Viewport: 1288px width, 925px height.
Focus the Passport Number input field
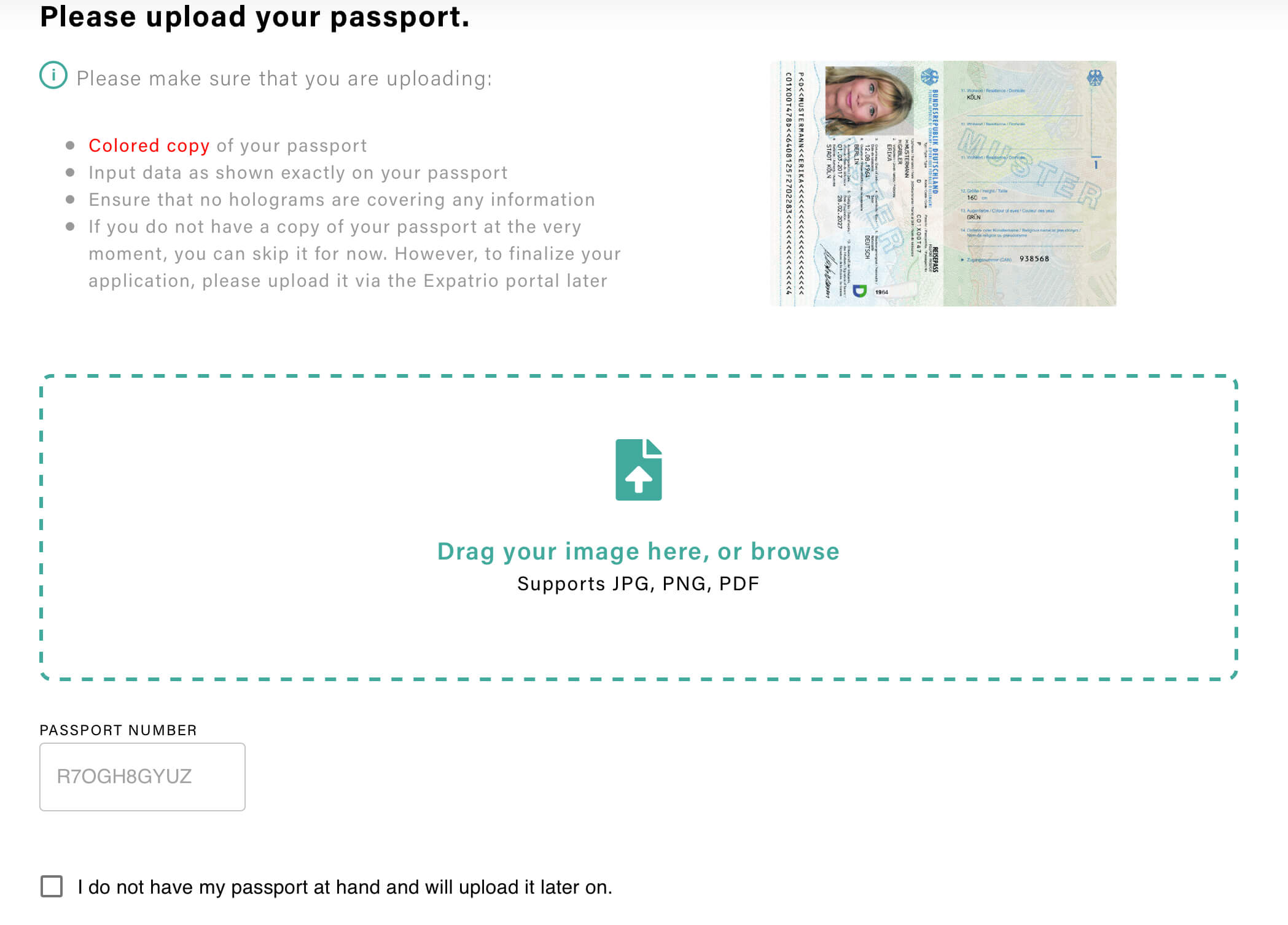point(142,776)
